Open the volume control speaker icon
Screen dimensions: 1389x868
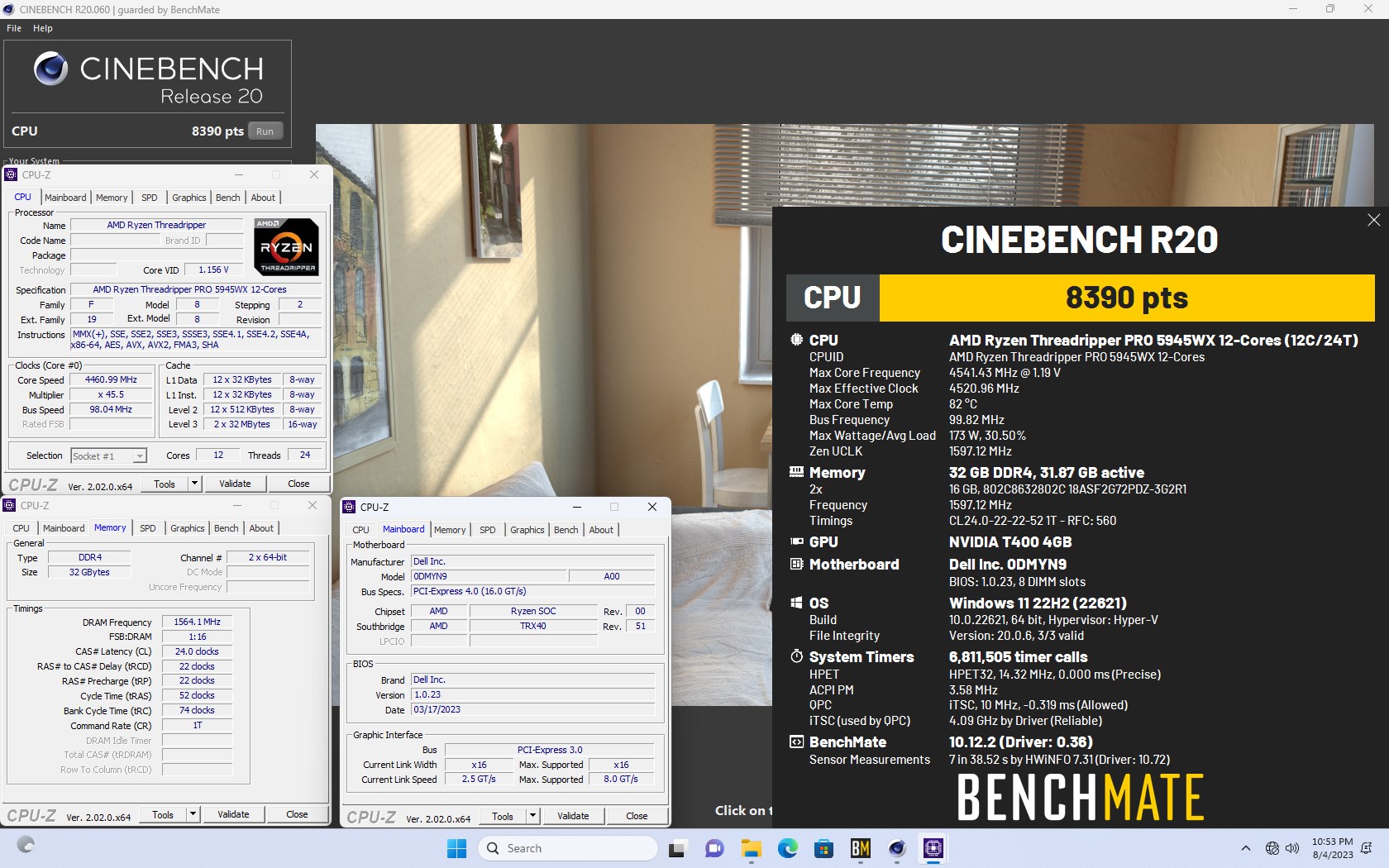click(1292, 848)
